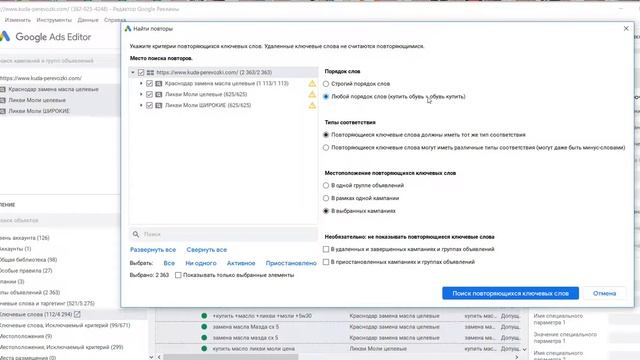Click warning triangle beside Ликви Моли ШИРОКИЕ

[x=312, y=105]
